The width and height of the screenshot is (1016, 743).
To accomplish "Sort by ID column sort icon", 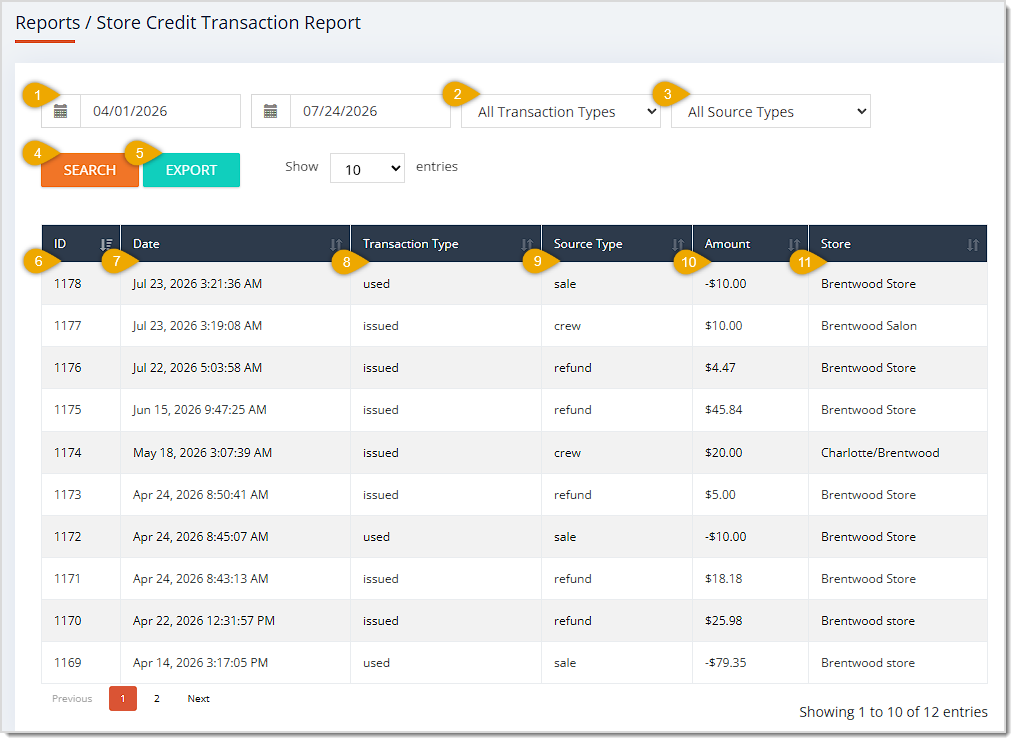I will click(106, 245).
